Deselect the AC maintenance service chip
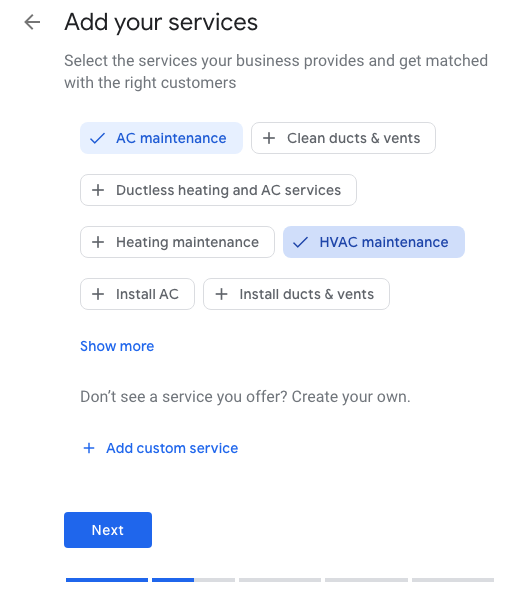The width and height of the screenshot is (525, 594). pos(161,138)
